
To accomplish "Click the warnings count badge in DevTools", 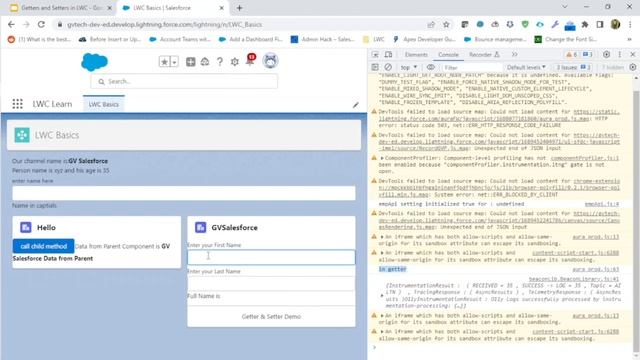I will point(572,54).
